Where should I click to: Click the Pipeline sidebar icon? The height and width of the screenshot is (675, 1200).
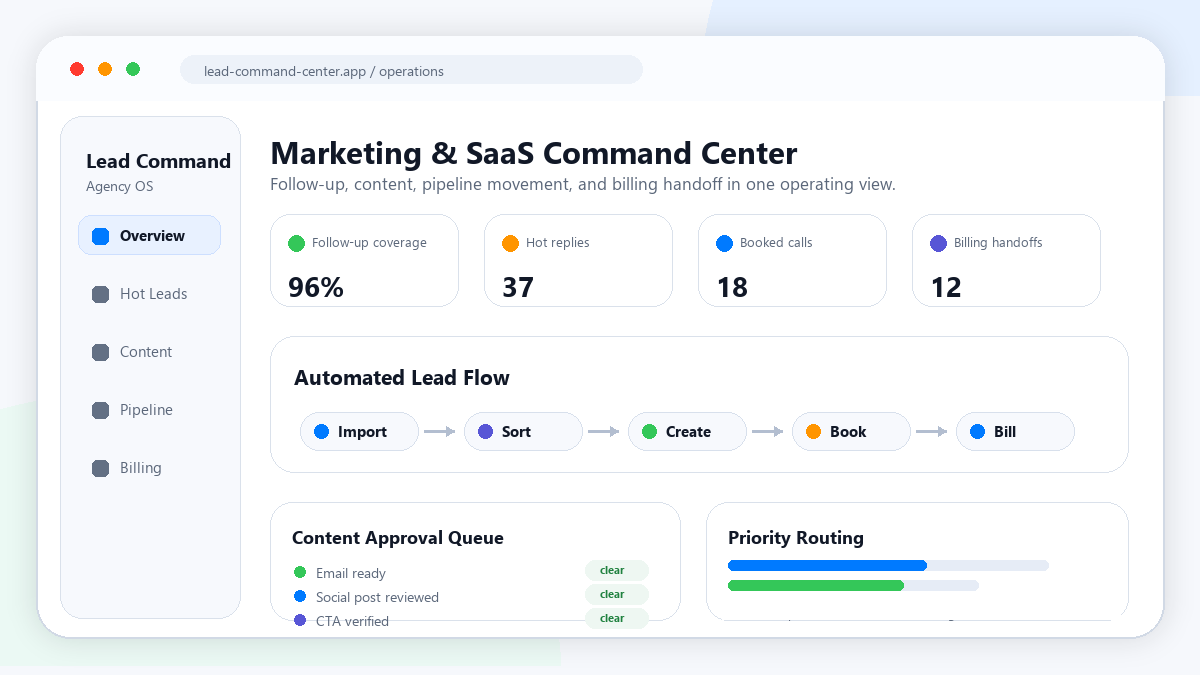100,410
